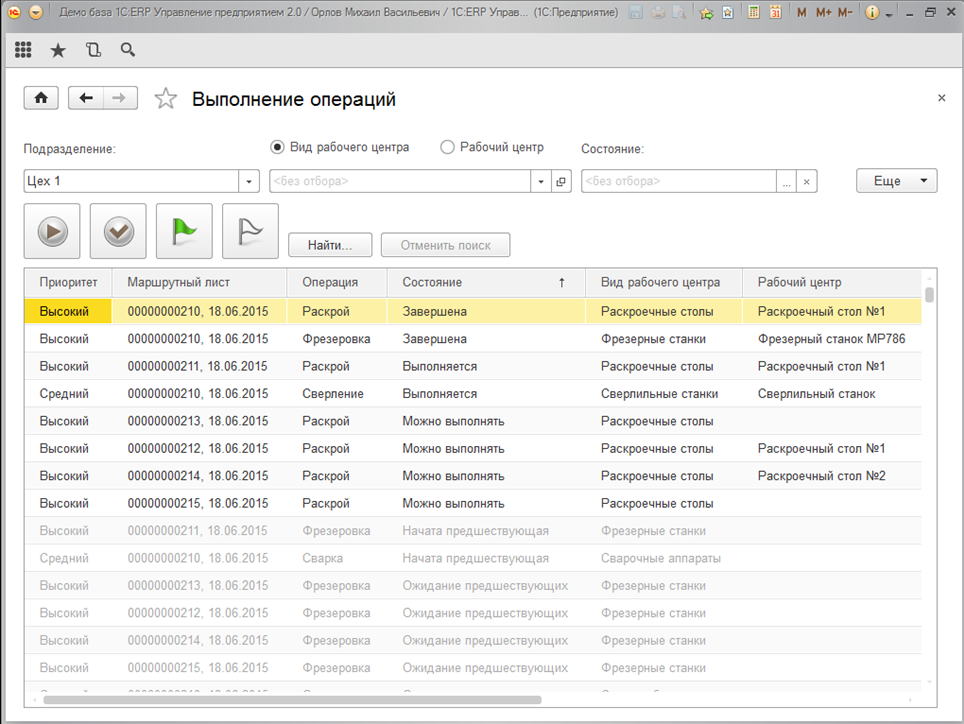Open global search magnifier icon
Screen dimensions: 964x724
coord(128,50)
